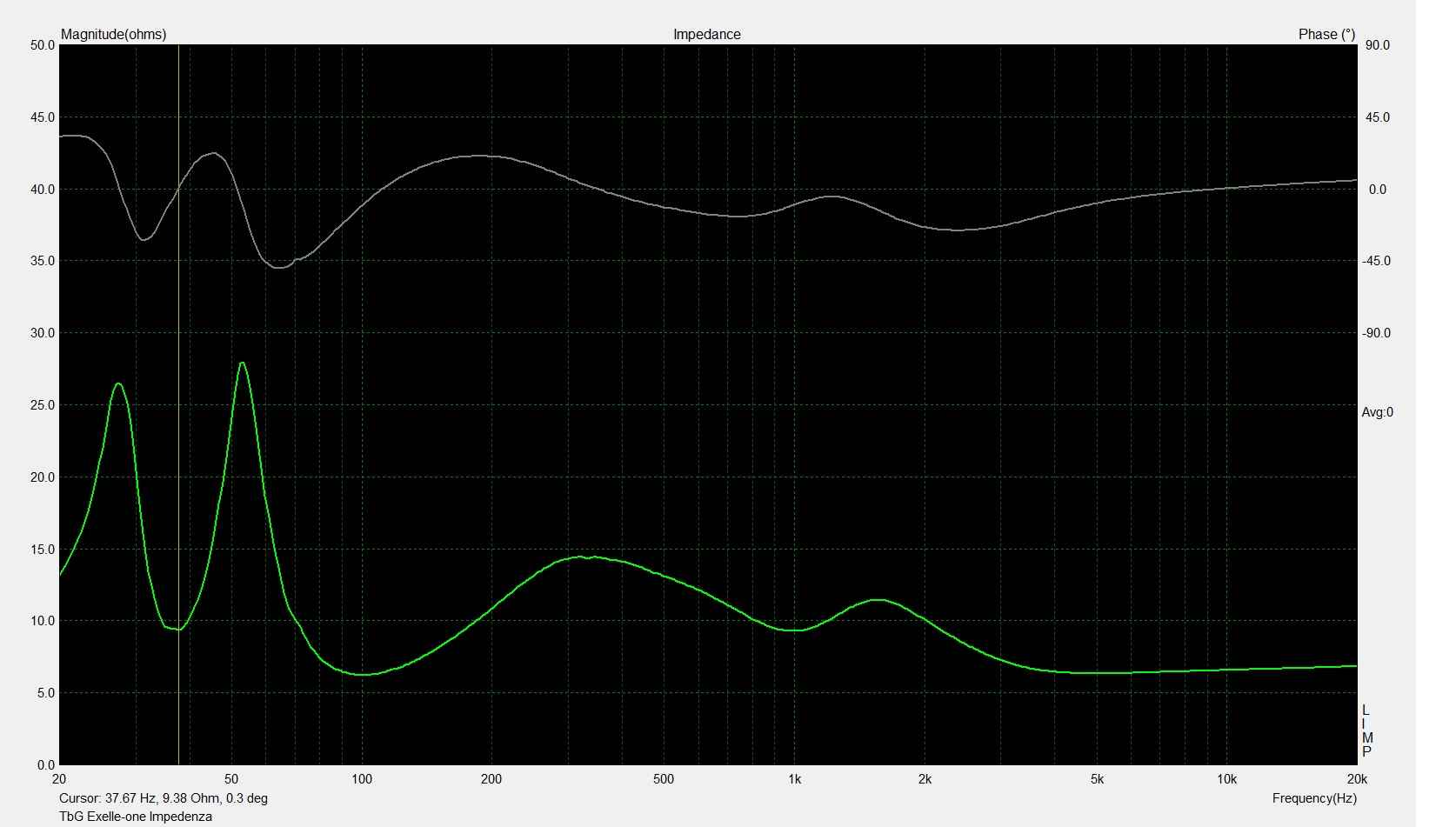Viewport: 1456px width, 827px height.
Task: Click the '1k' frequency axis label
Action: click(793, 779)
